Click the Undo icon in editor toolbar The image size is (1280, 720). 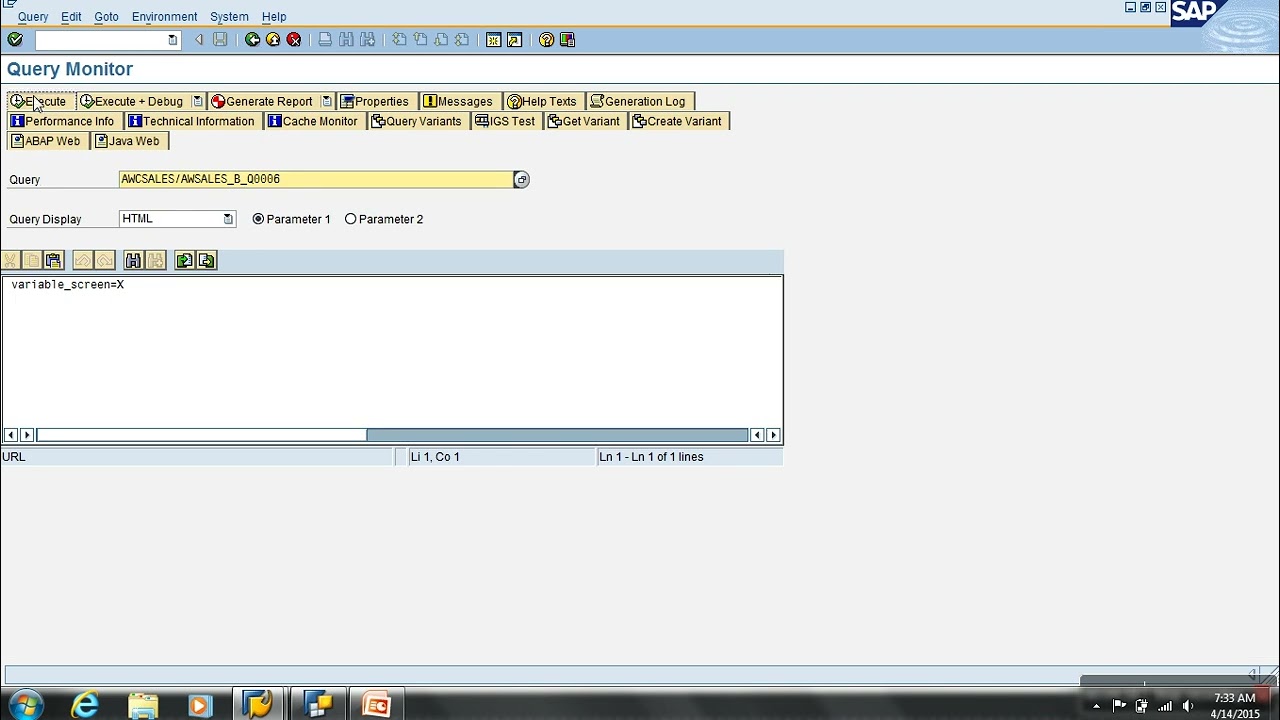pyautogui.click(x=83, y=261)
